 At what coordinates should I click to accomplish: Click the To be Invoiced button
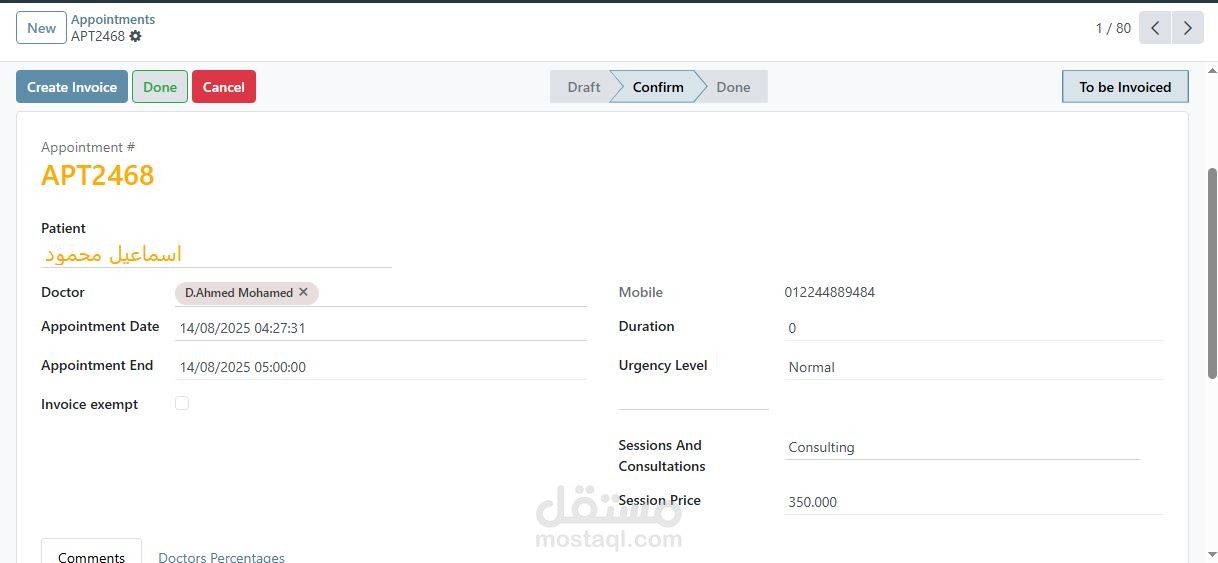(x=1125, y=87)
